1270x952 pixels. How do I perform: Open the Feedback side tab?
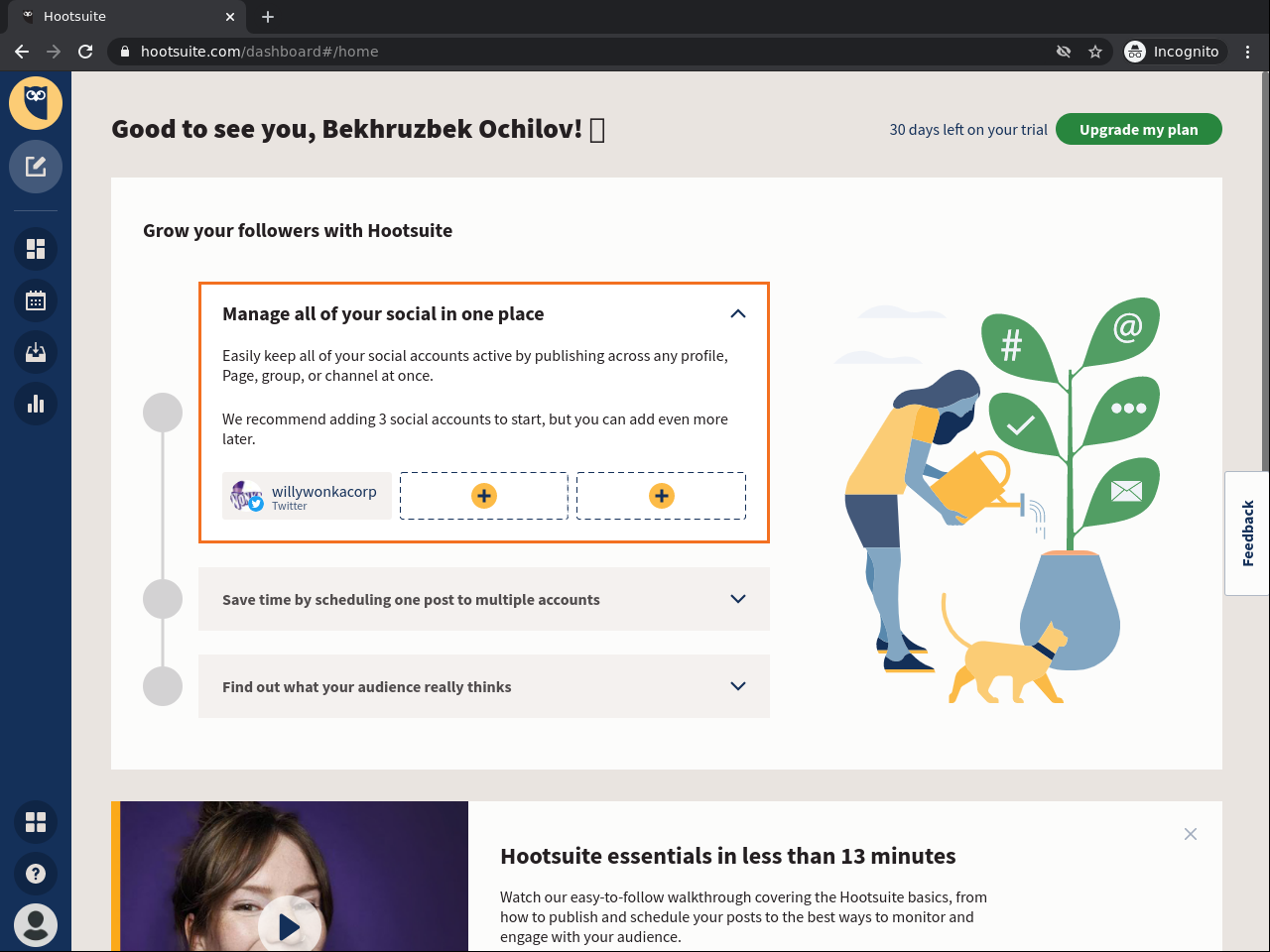(x=1248, y=534)
